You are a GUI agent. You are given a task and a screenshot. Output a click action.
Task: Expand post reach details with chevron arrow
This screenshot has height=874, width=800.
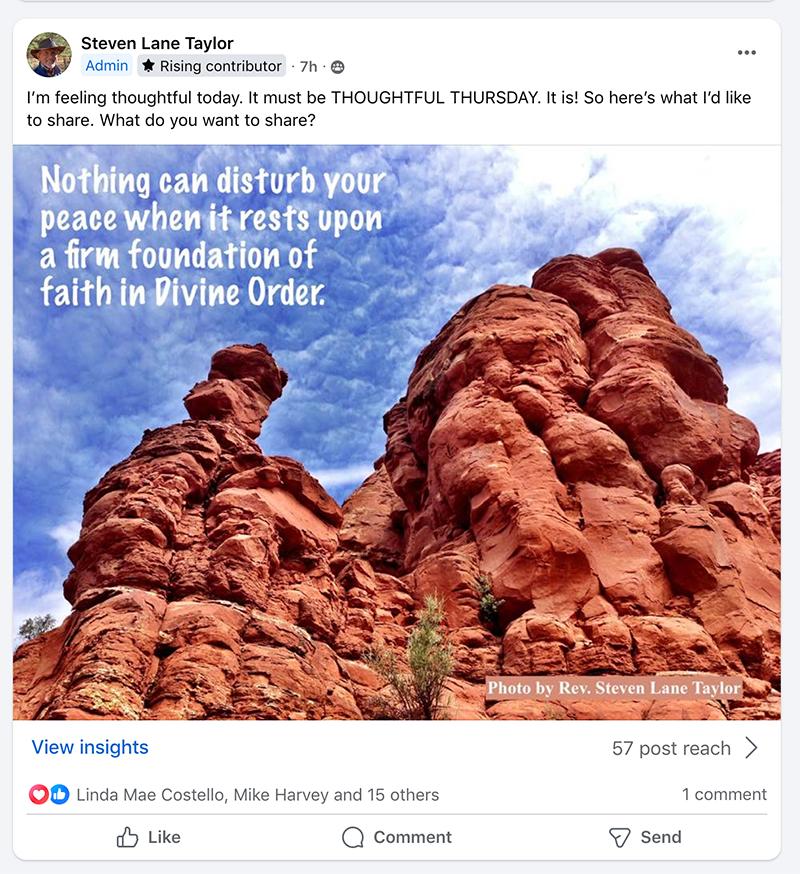point(751,748)
